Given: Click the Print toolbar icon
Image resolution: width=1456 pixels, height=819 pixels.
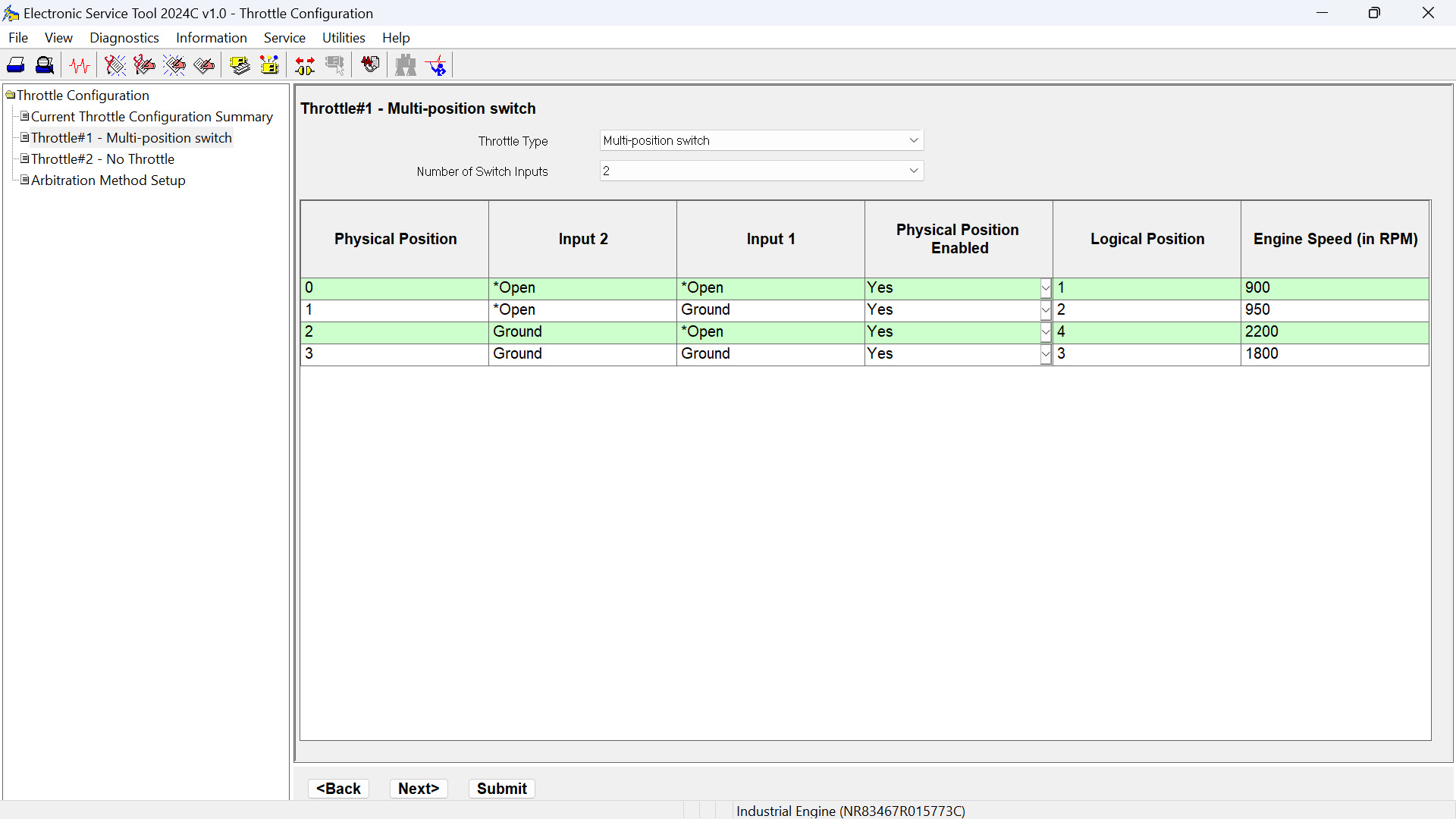Looking at the screenshot, I should tap(16, 66).
